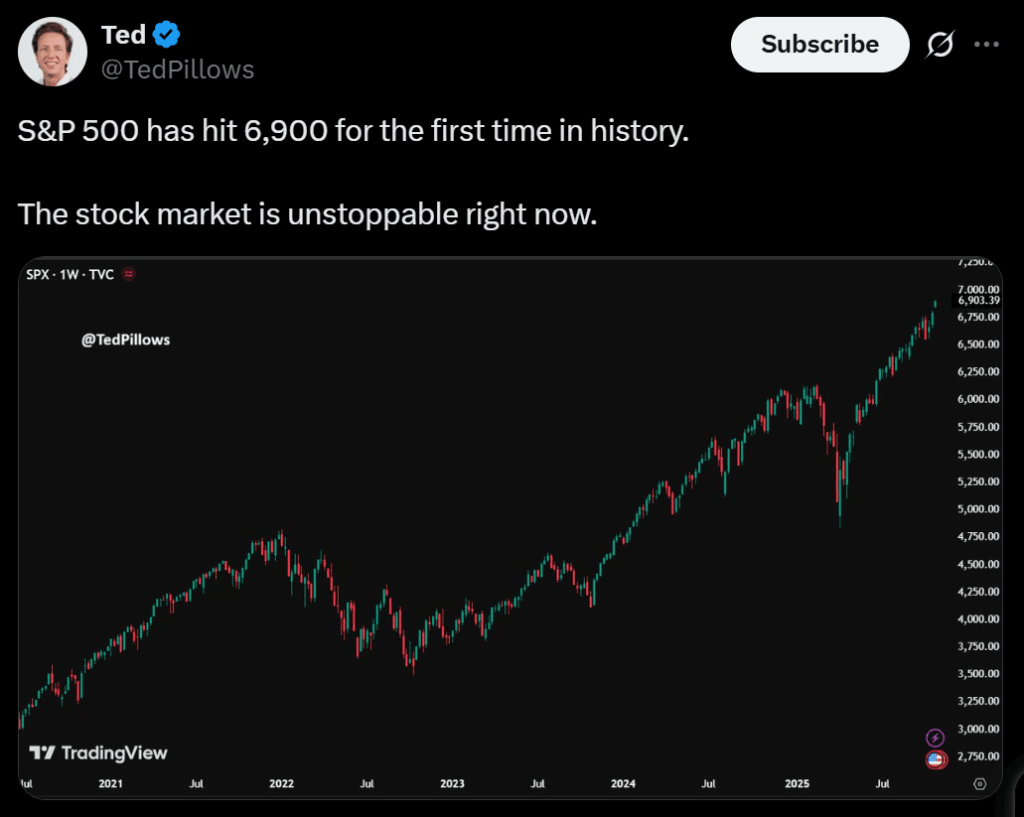1024x817 pixels.
Task: Click the 2025 label on time axis
Action: coord(794,784)
